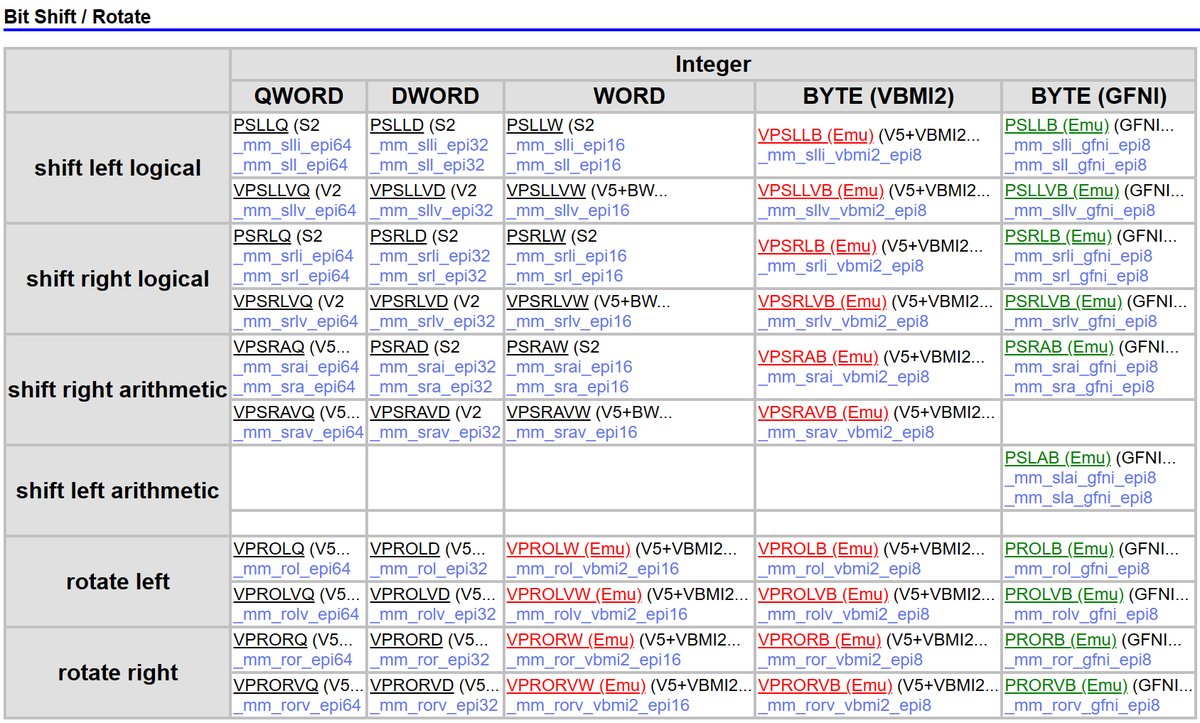Viewport: 1200px width, 723px height.
Task: Open the VPRORD instruction link
Action: tap(407, 641)
